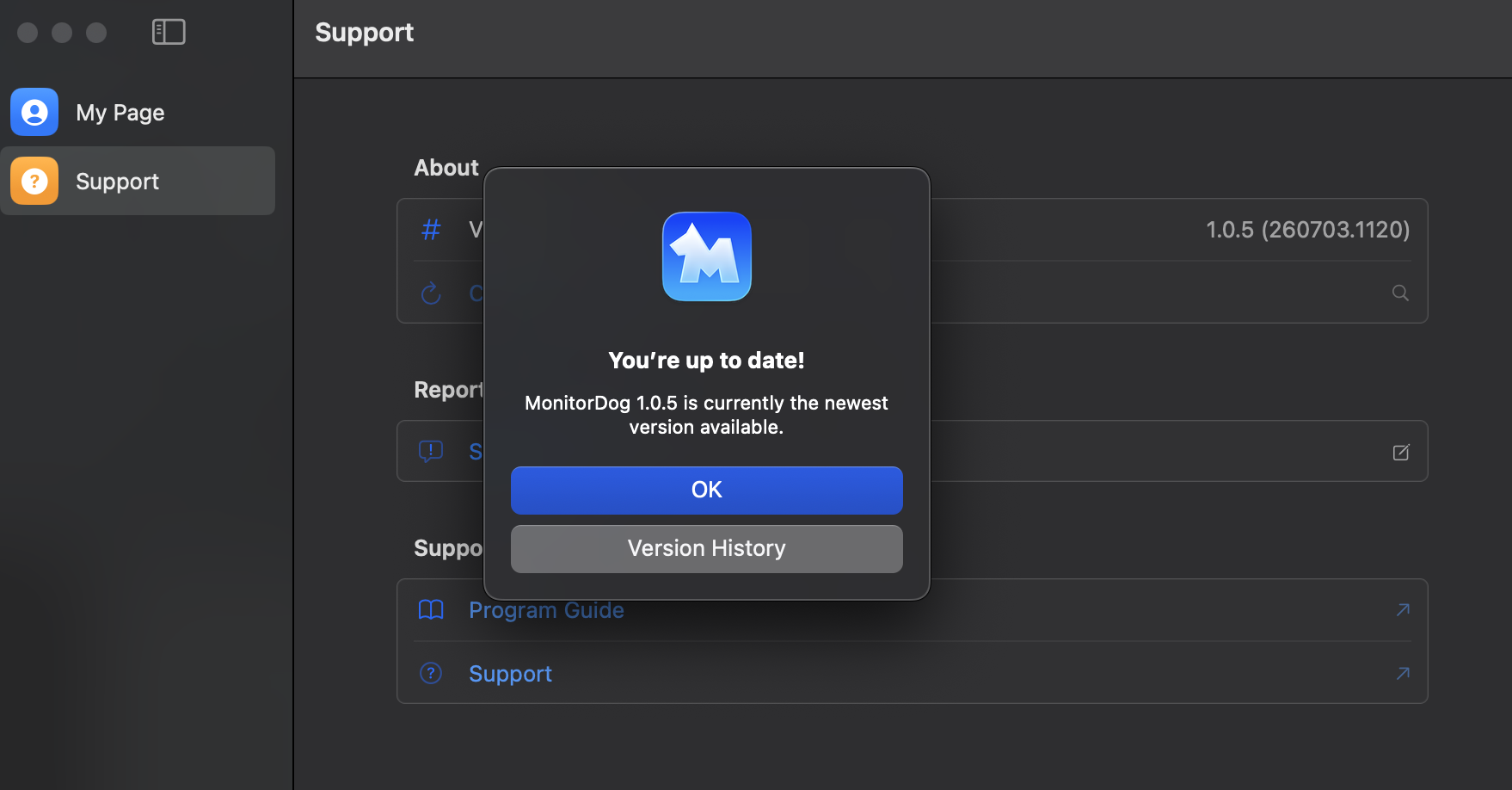The height and width of the screenshot is (790, 1512).
Task: Open Version History from the dialog
Action: coord(706,548)
